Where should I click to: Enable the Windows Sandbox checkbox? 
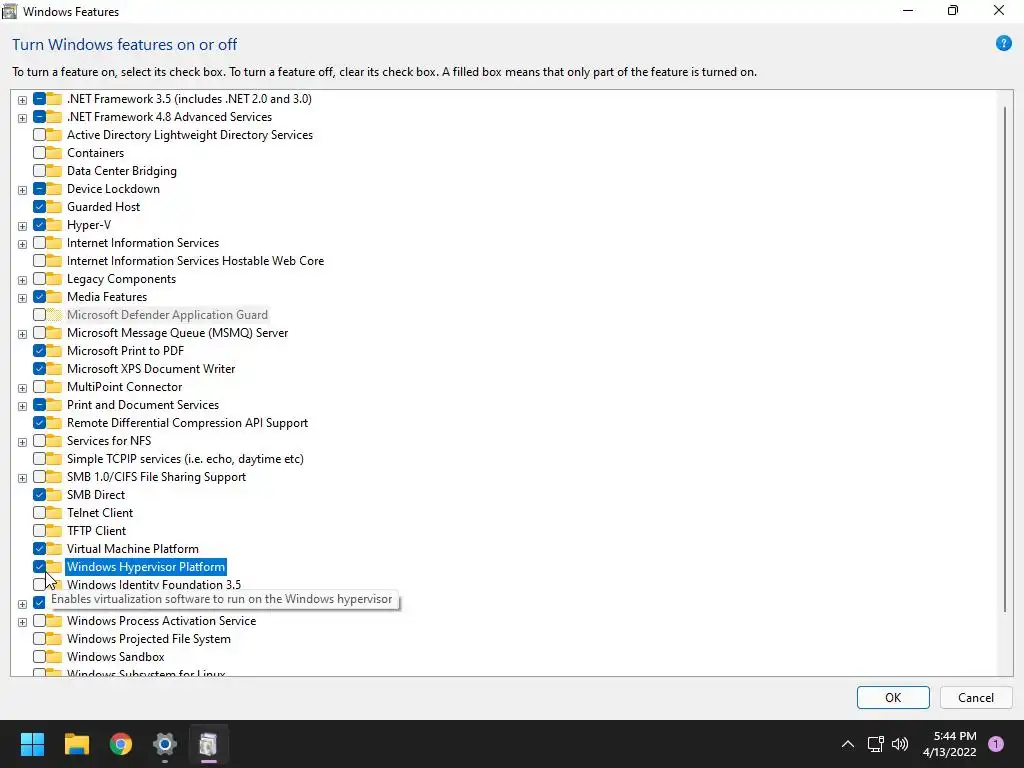39,657
